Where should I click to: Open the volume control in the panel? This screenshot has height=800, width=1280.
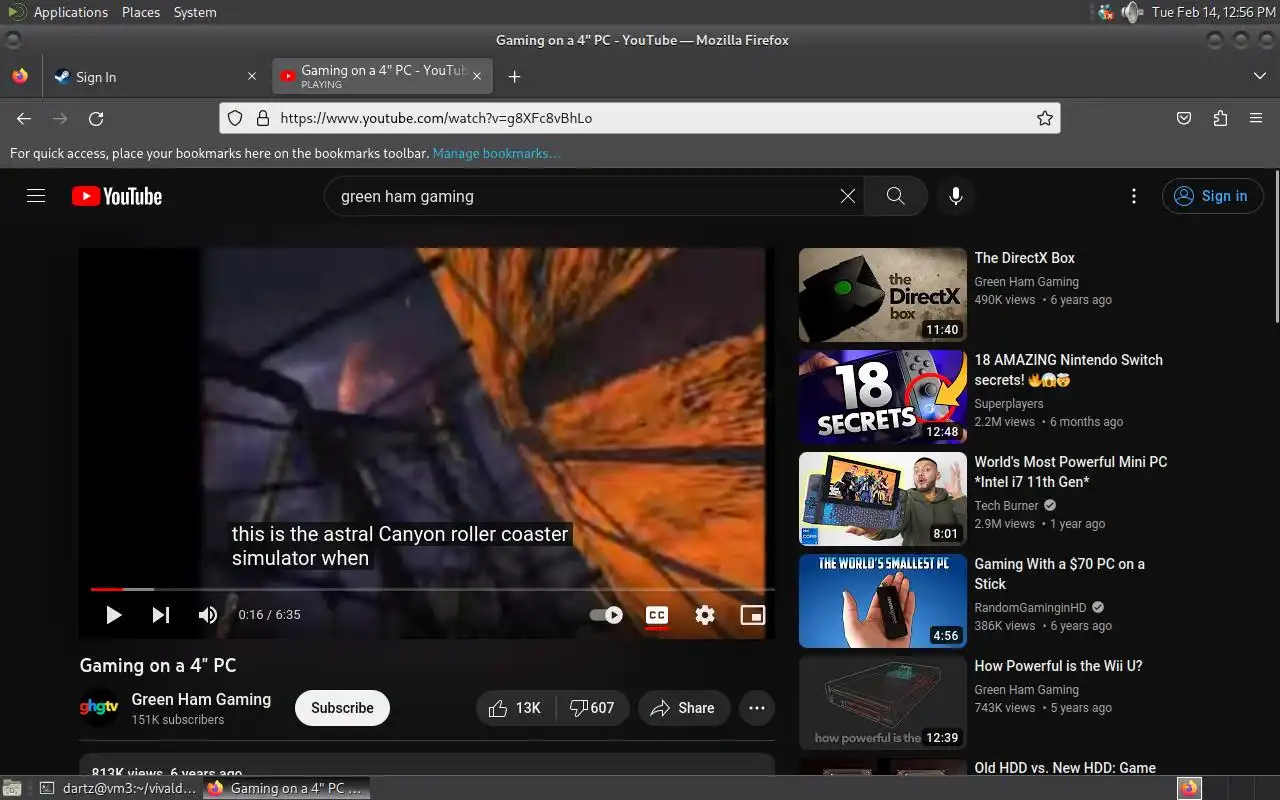pyautogui.click(x=1132, y=12)
